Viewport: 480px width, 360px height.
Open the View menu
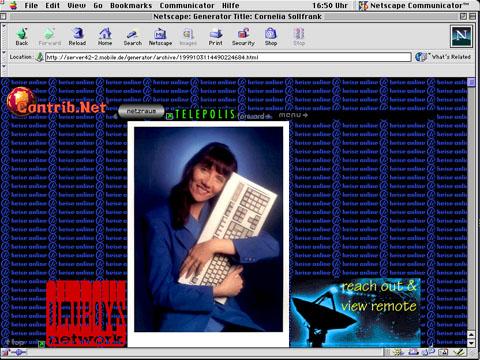coord(76,5)
